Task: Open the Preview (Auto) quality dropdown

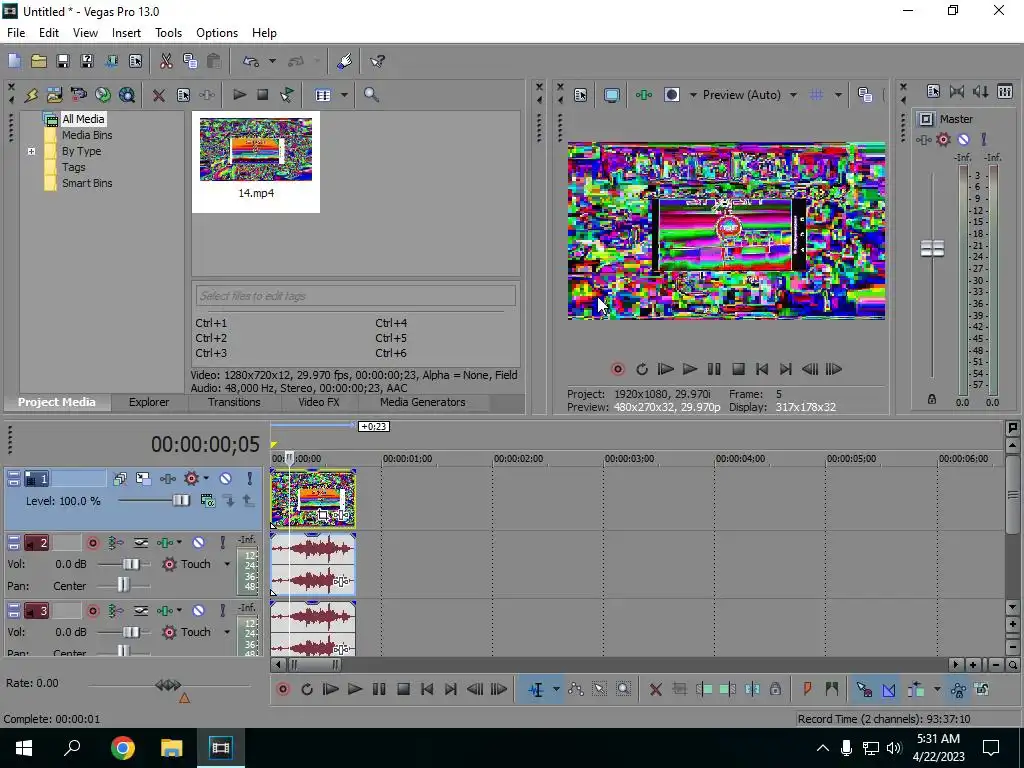Action: 793,95
